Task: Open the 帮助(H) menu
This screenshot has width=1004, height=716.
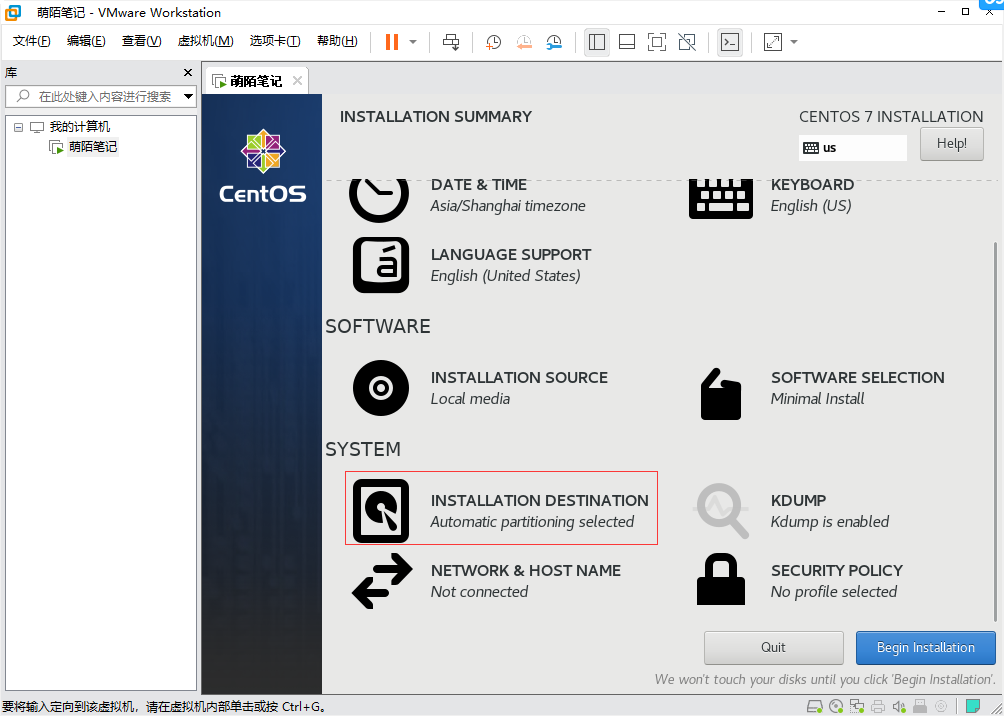Action: (337, 41)
